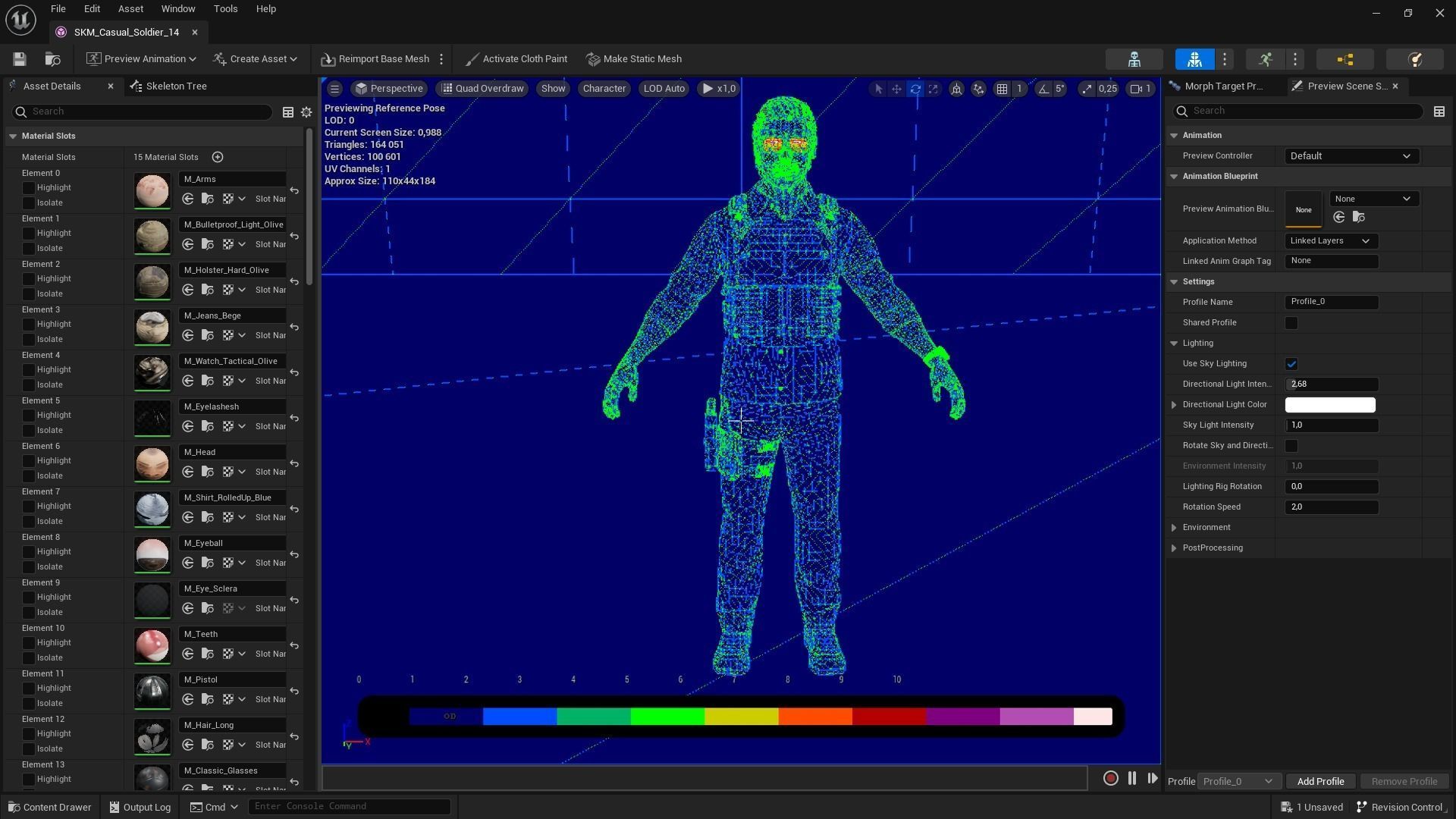Open the Preview Controller dropdown
This screenshot has height=819, width=1456.
point(1351,156)
